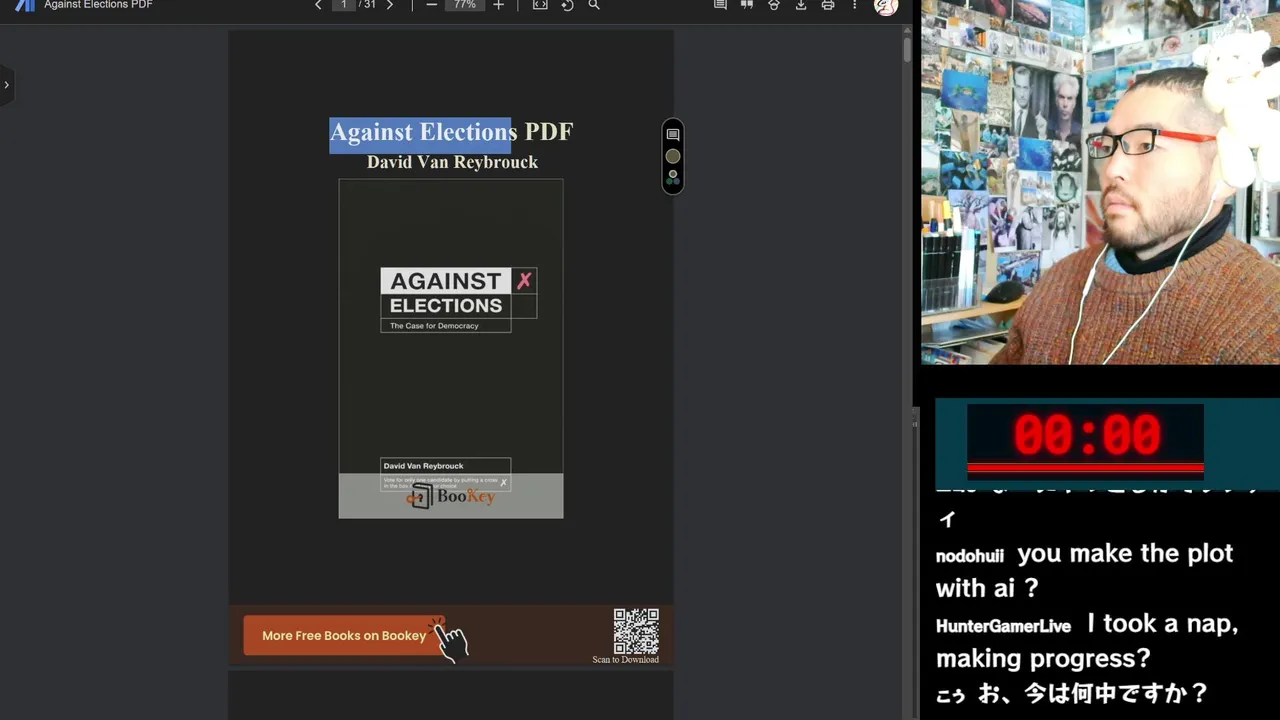Download the PDF file
The height and width of the screenshot is (720, 1280).
coord(801,5)
